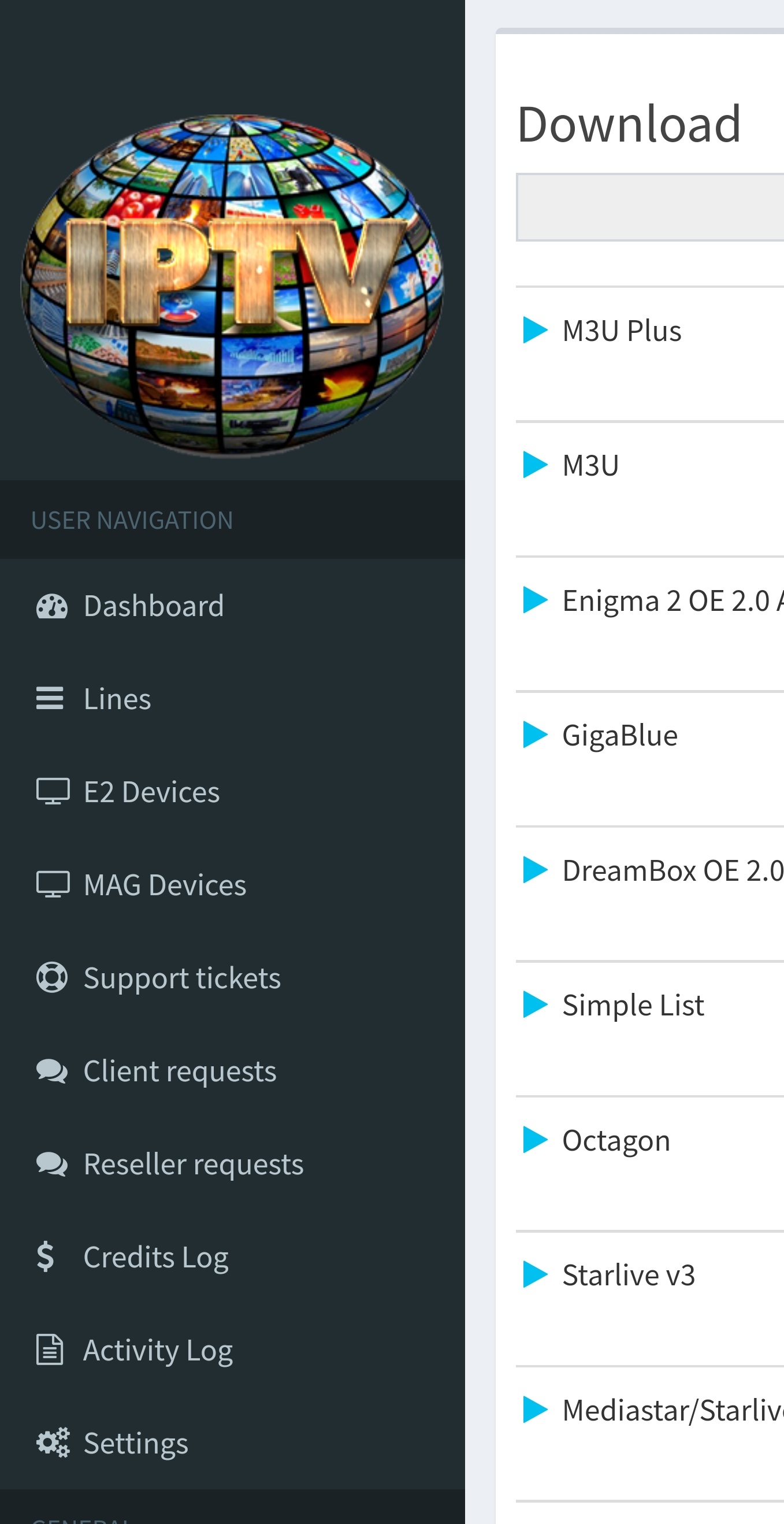Click the Dashboard gauge icon

pyautogui.click(x=52, y=606)
